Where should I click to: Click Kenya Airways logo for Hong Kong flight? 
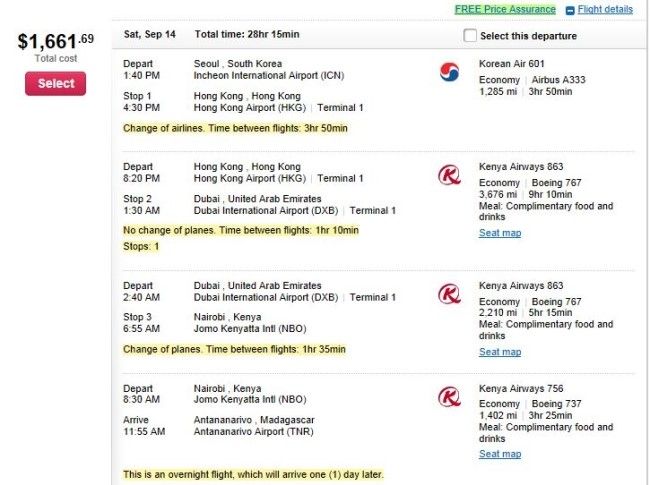click(449, 176)
